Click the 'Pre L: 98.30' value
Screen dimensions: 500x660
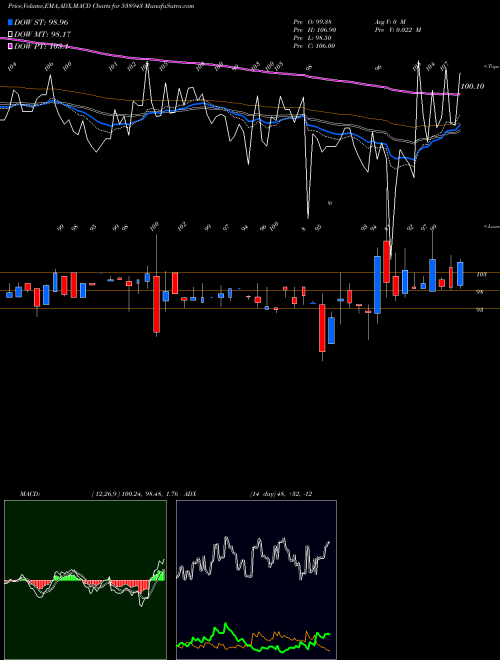314,38
